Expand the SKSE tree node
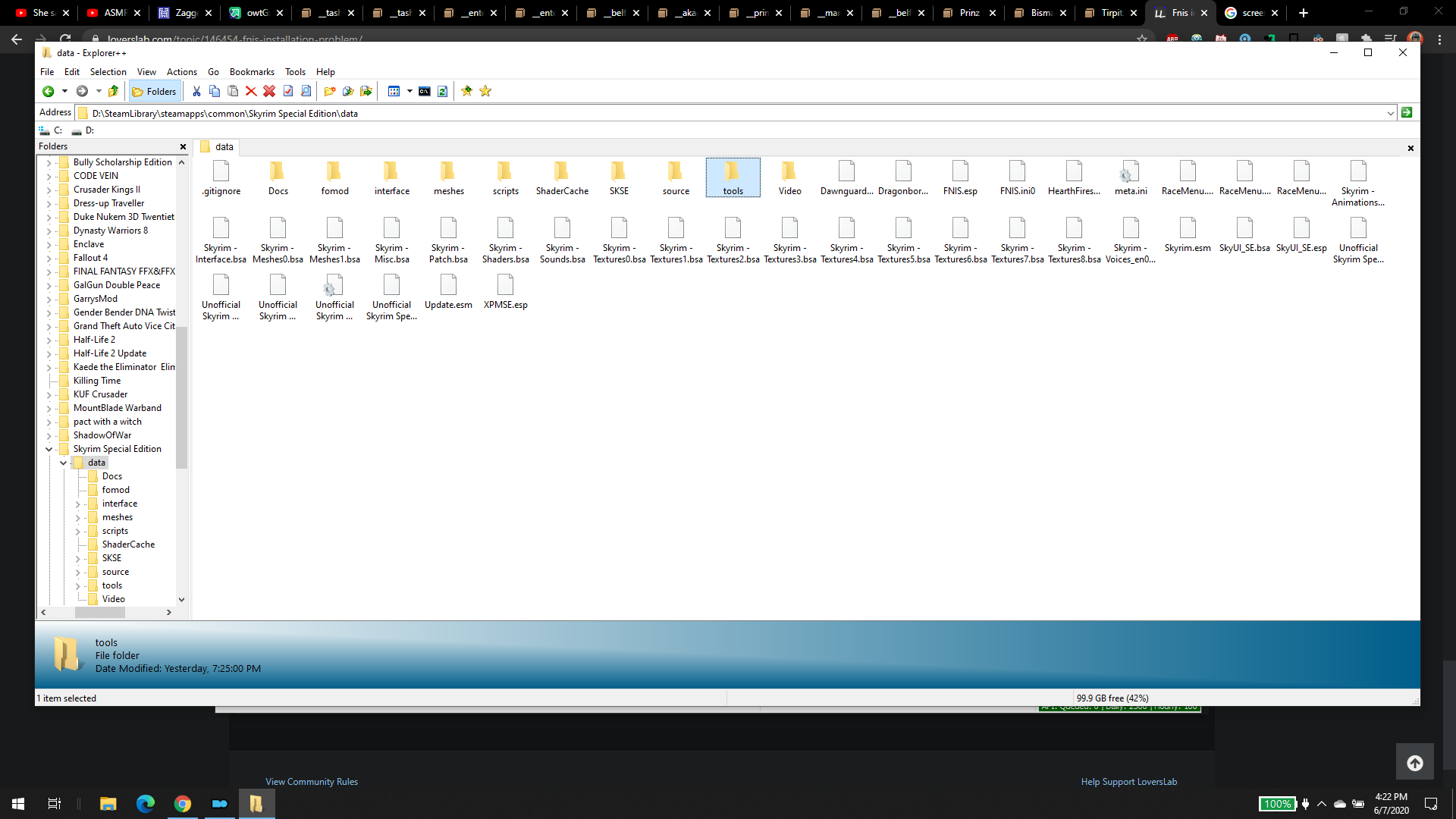Screen dimensions: 1456x819 tap(77, 559)
